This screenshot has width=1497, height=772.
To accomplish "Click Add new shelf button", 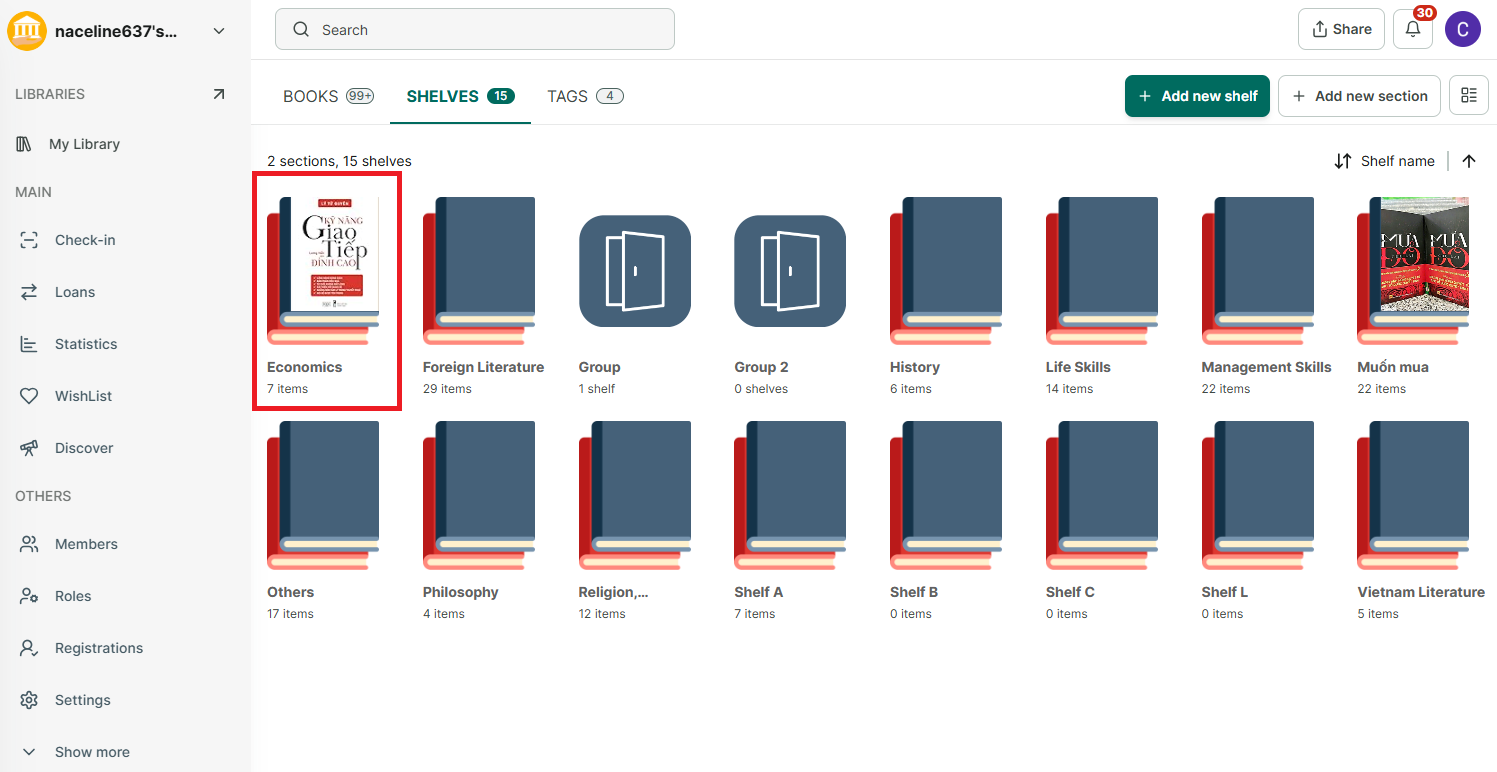I will pyautogui.click(x=1197, y=96).
